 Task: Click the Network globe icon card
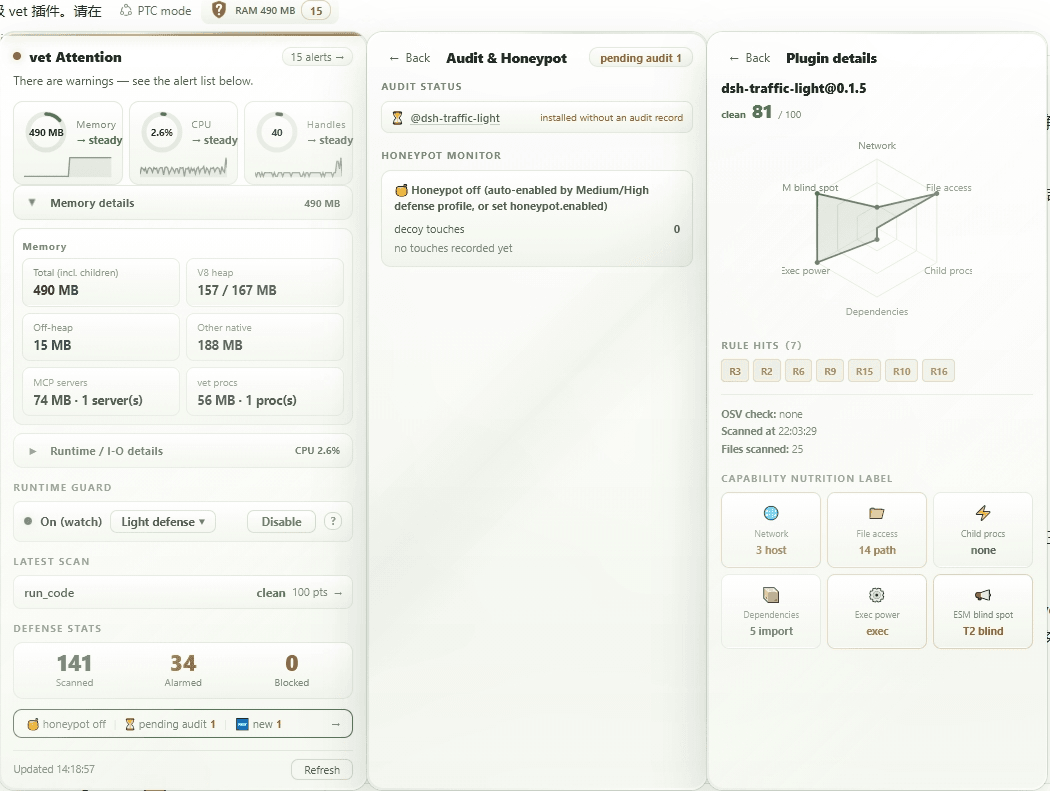pos(771,530)
